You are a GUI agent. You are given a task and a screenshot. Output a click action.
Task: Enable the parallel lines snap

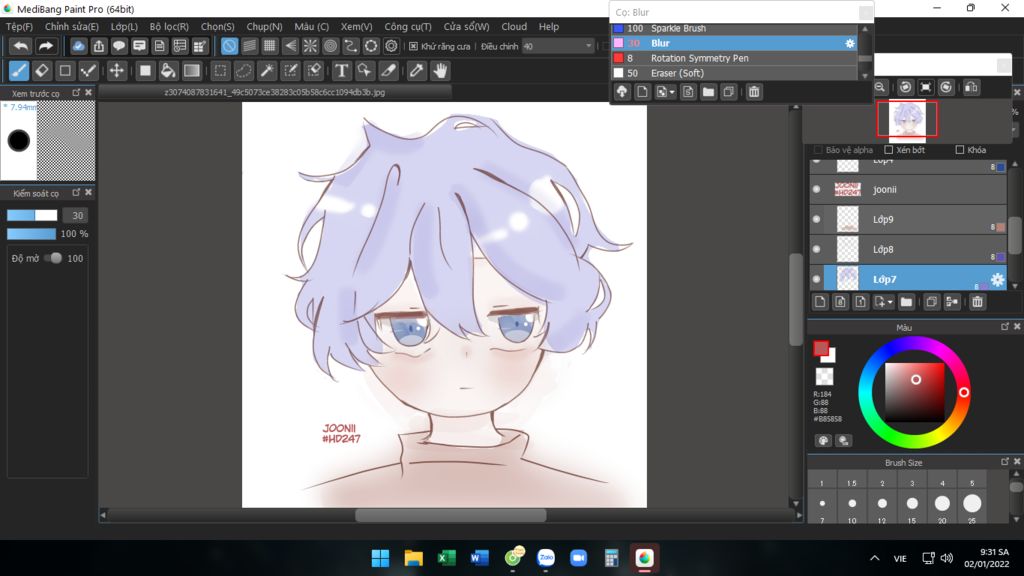[249, 46]
